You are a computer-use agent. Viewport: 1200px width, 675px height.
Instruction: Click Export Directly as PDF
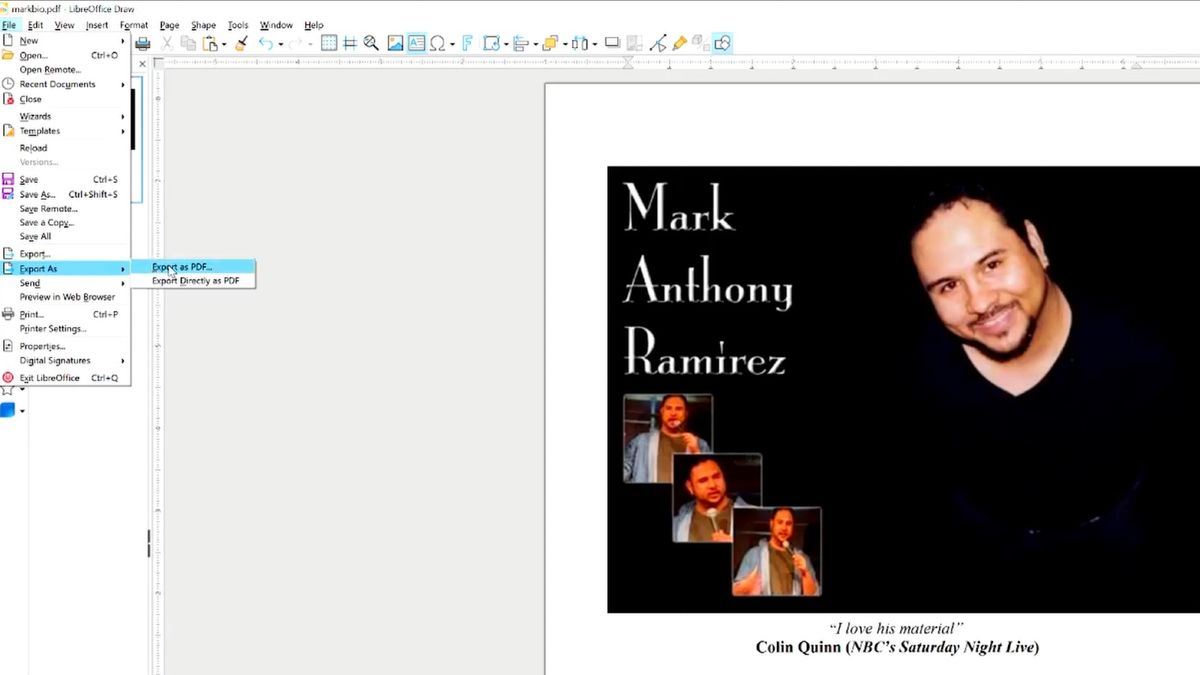coord(195,280)
